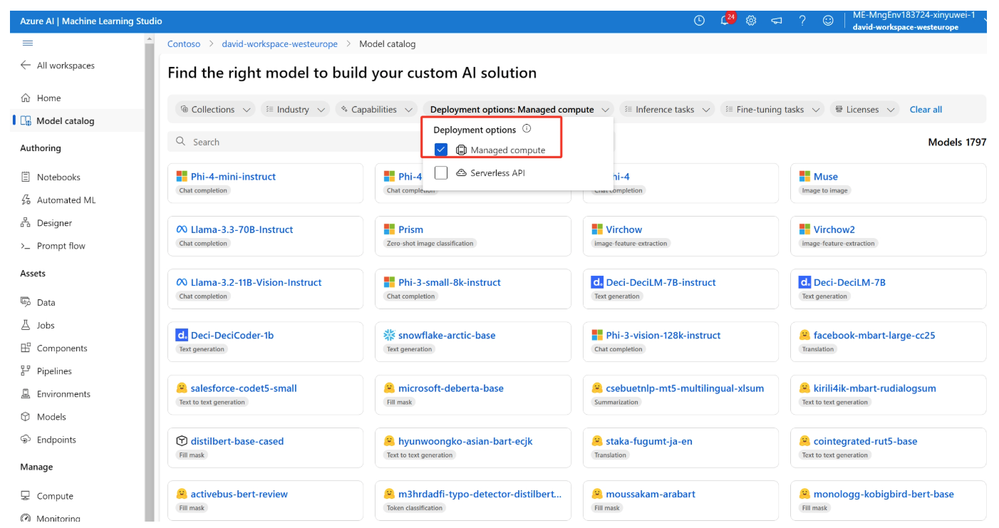Click the Home house icon
Viewport: 999px width, 528px height.
25,97
